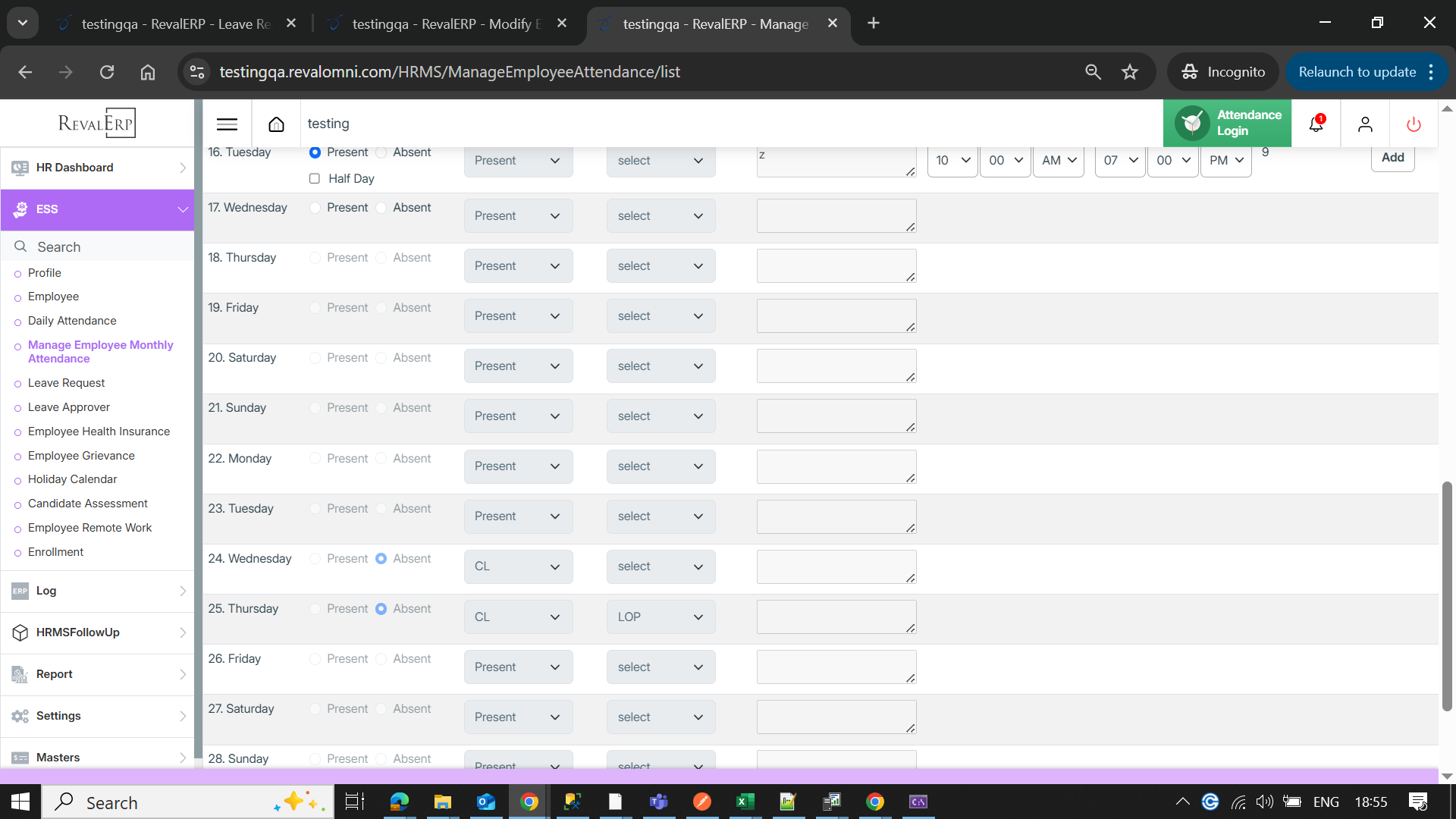Click the sidebar search magnifier icon

[20, 246]
